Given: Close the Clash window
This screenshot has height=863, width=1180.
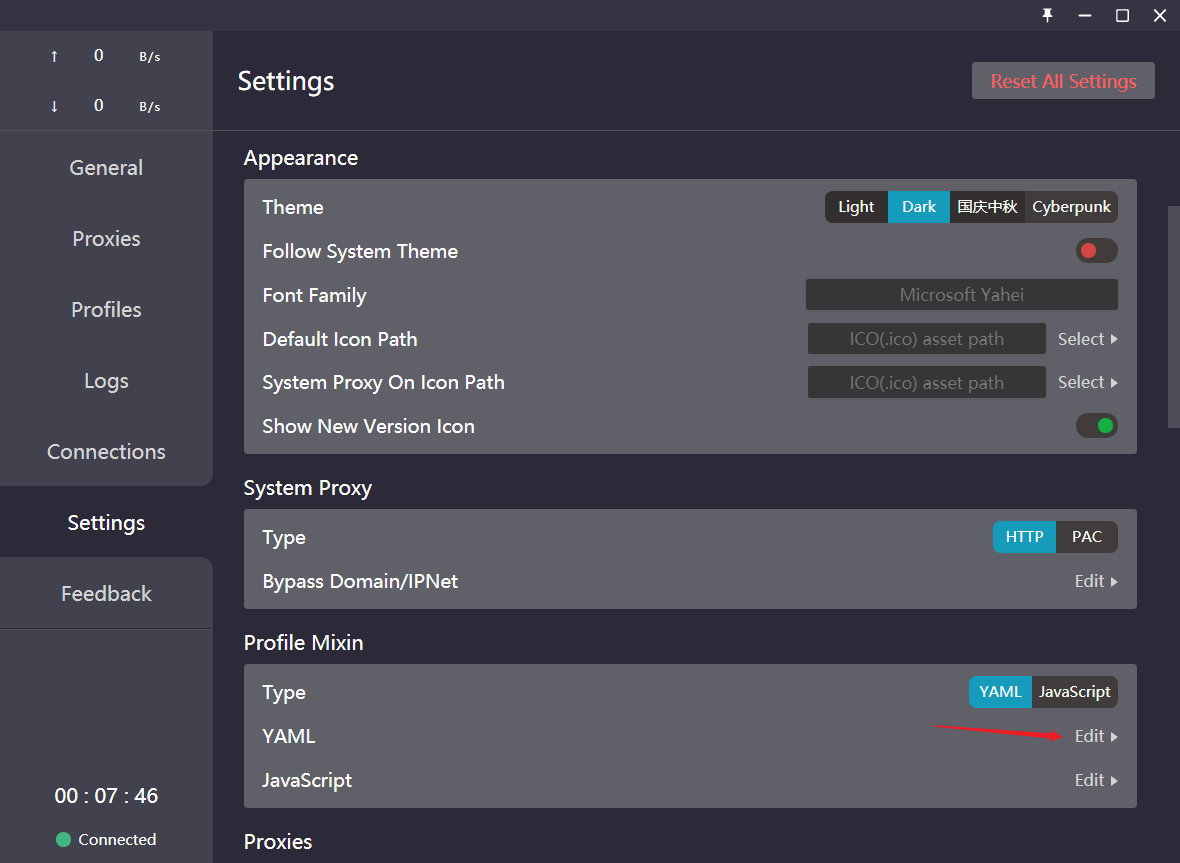Looking at the screenshot, I should 1160,15.
